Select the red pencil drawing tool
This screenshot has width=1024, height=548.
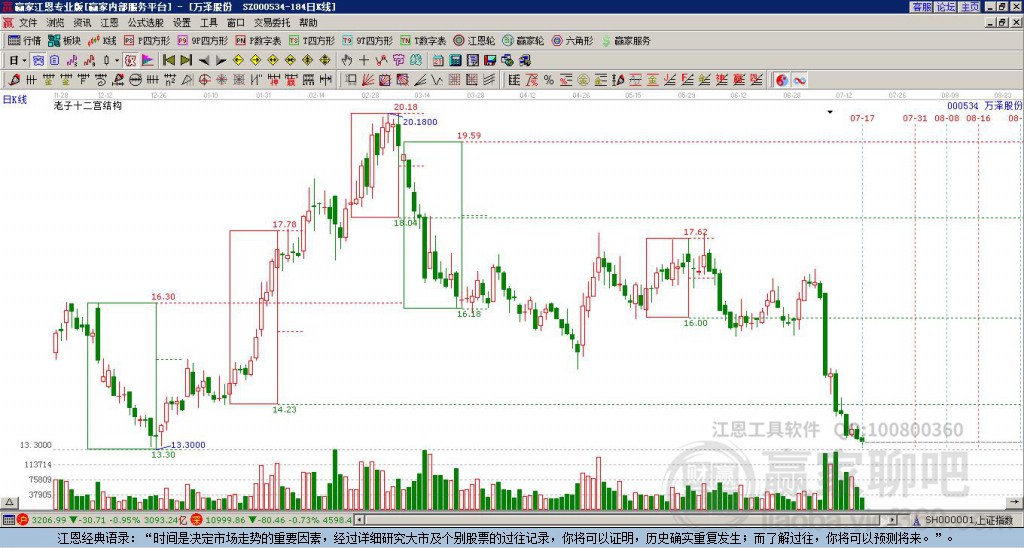14,80
